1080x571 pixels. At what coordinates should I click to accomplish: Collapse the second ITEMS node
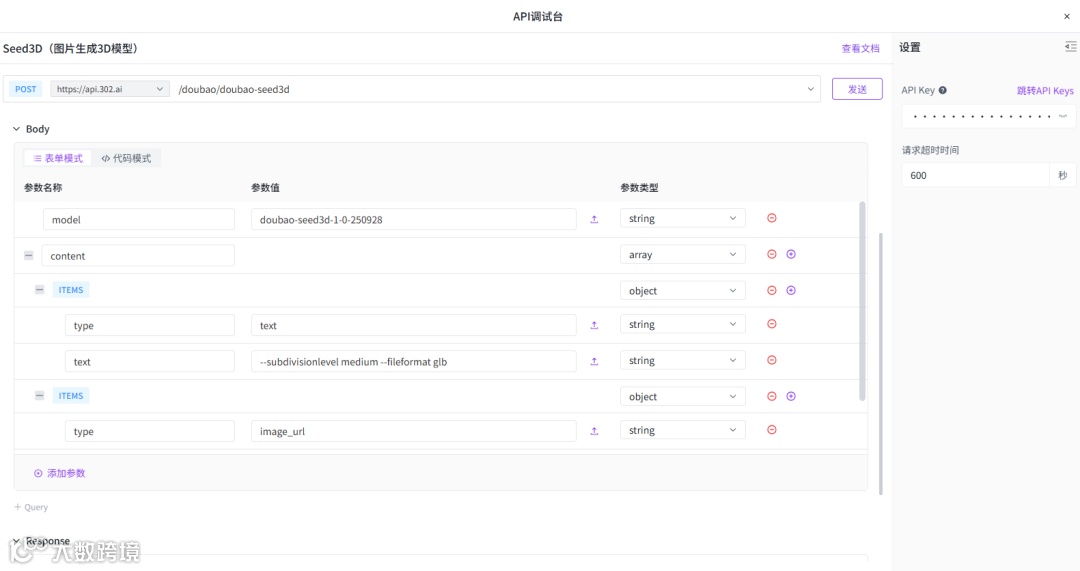click(39, 396)
